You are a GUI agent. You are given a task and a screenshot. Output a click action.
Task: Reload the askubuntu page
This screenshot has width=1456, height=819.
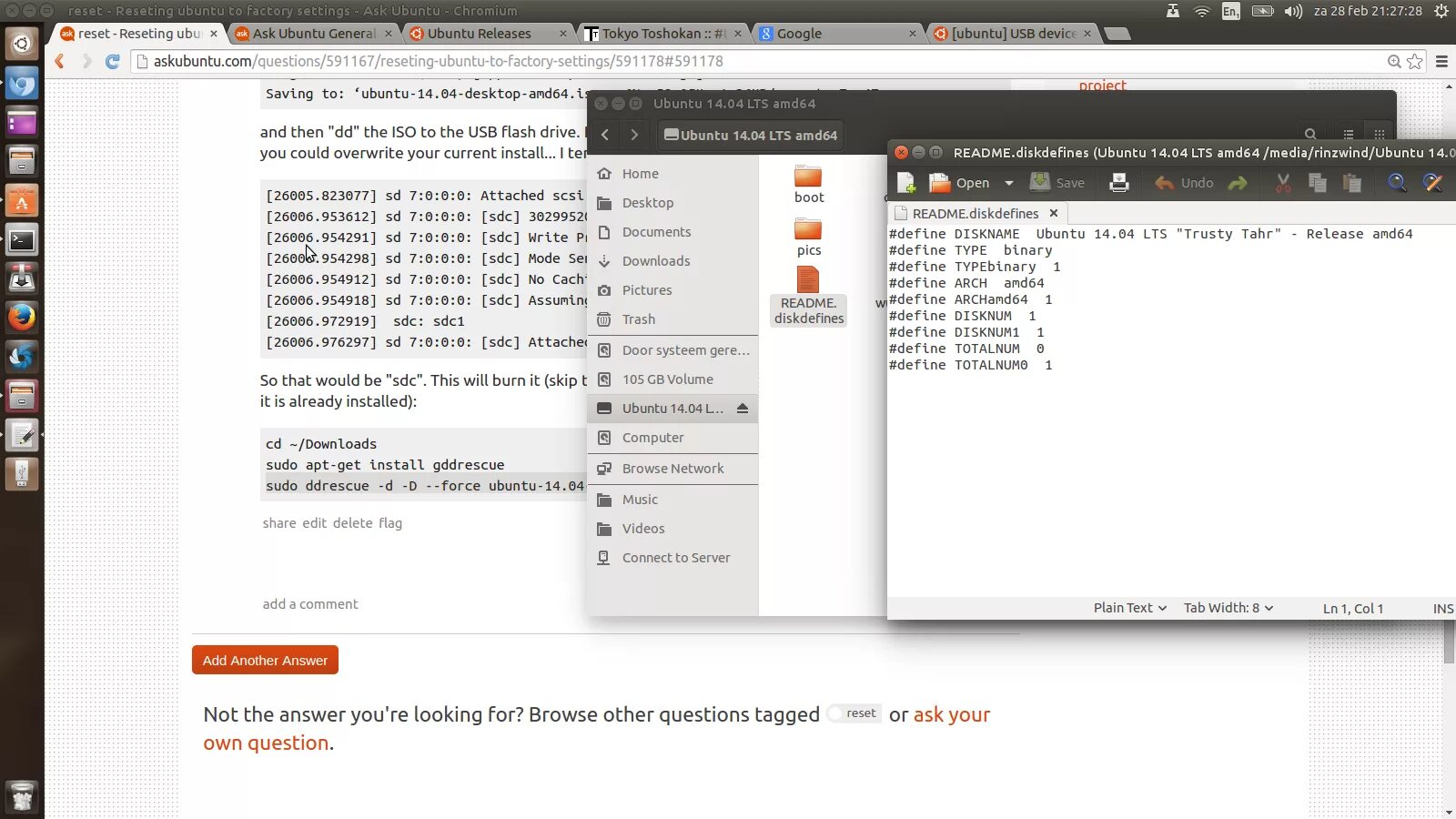click(x=113, y=61)
